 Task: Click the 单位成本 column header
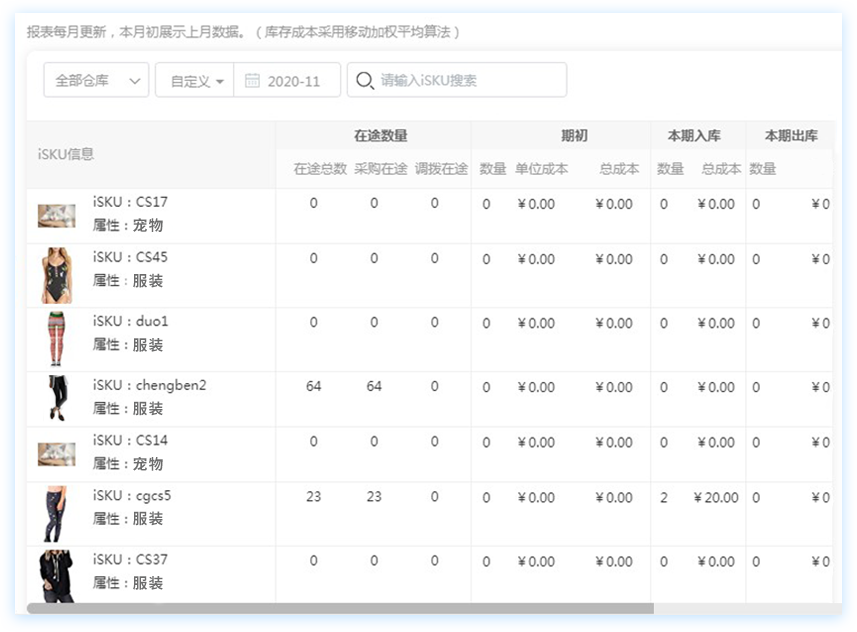pos(541,169)
